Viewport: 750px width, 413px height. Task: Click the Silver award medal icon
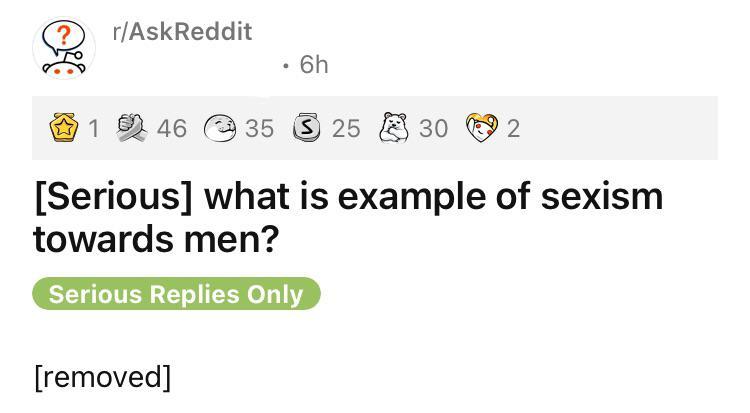coord(306,128)
